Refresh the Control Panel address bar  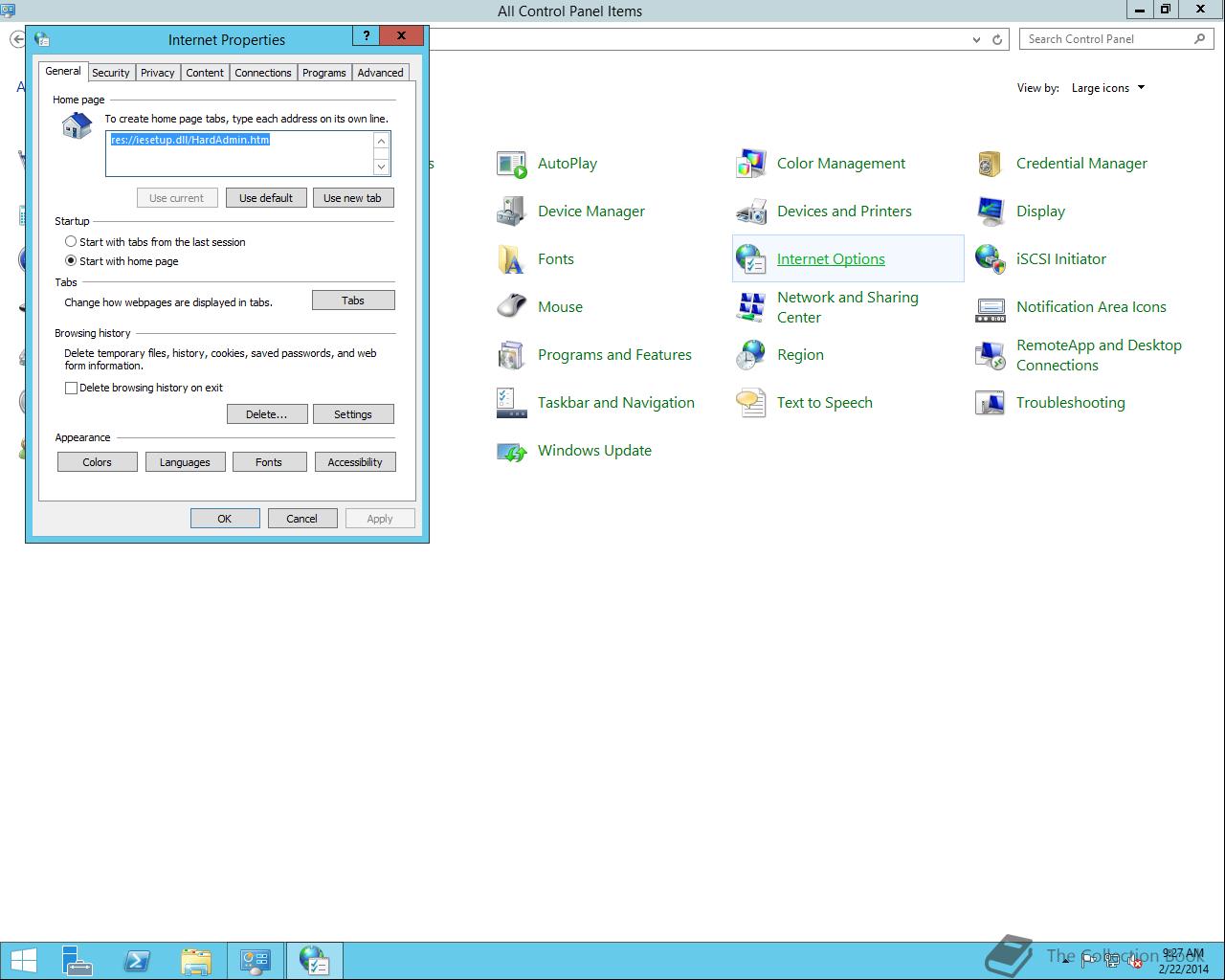point(997,39)
